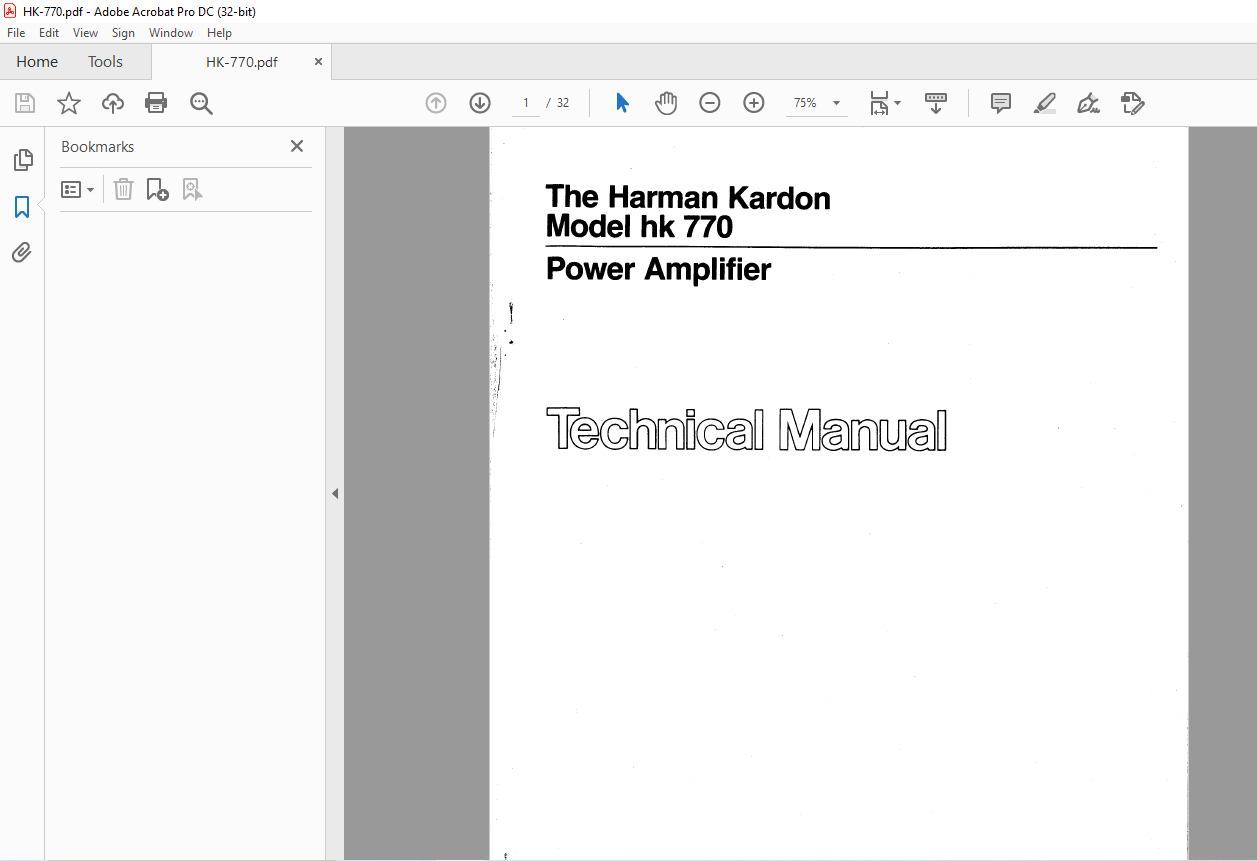Open the Help menu
The image size is (1257, 861).
219,33
